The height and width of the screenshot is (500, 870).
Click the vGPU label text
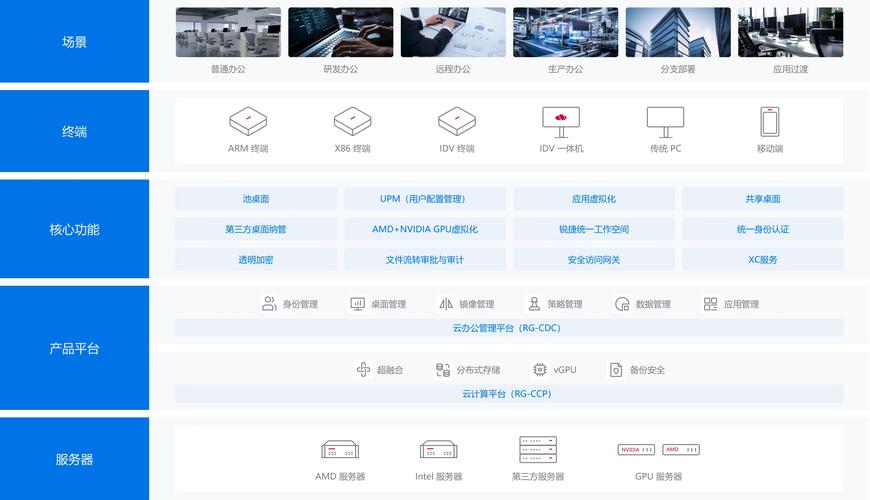pyautogui.click(x=565, y=370)
